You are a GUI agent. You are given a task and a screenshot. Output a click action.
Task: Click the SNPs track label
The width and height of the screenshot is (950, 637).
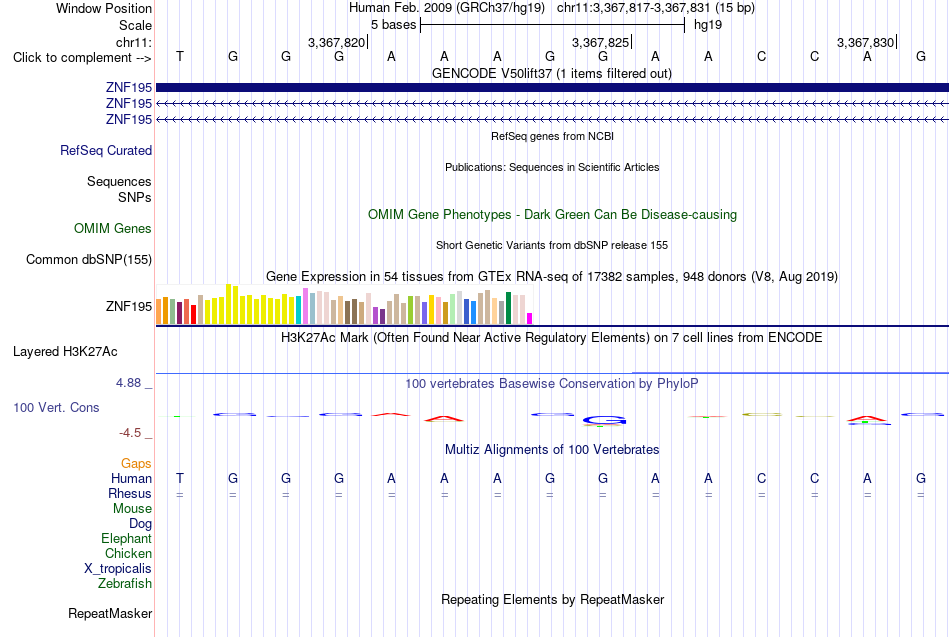tap(135, 198)
